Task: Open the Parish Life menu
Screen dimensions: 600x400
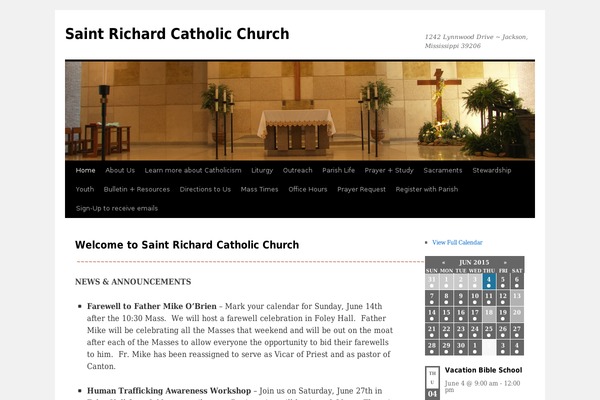Action: [x=338, y=170]
